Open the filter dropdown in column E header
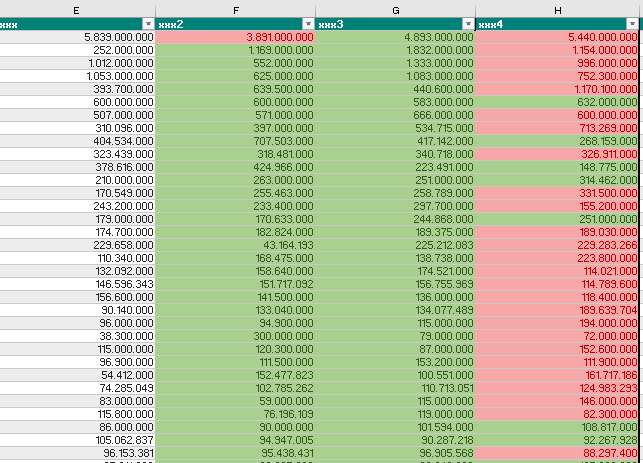 148,24
